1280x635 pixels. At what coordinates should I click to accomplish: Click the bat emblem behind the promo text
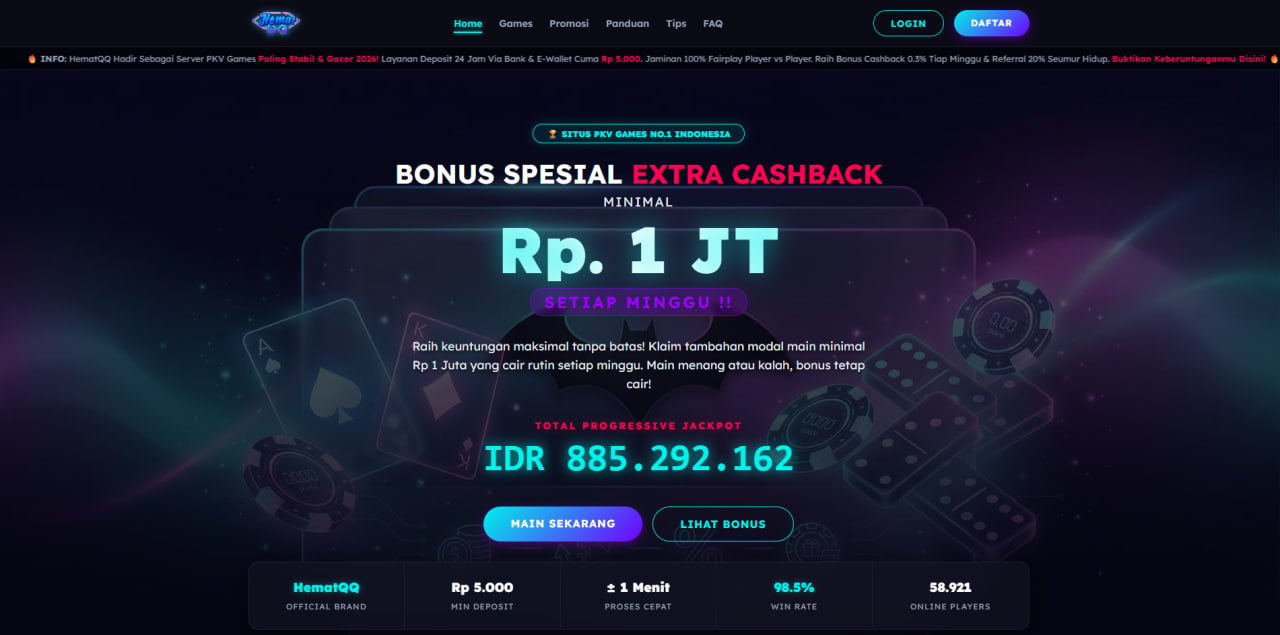point(639,362)
